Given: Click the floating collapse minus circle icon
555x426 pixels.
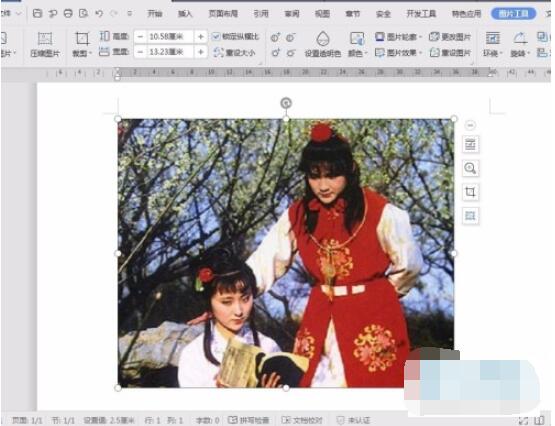Looking at the screenshot, I should pos(470,125).
